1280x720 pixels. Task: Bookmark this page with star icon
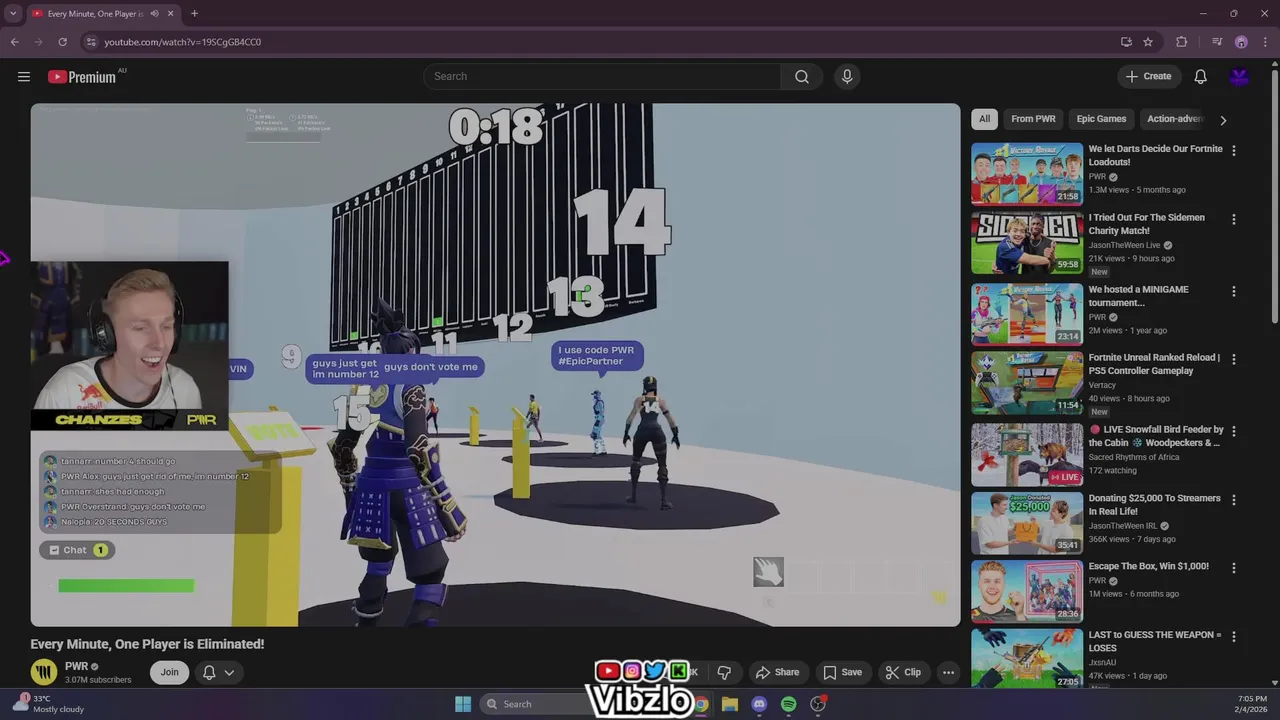(x=1148, y=42)
